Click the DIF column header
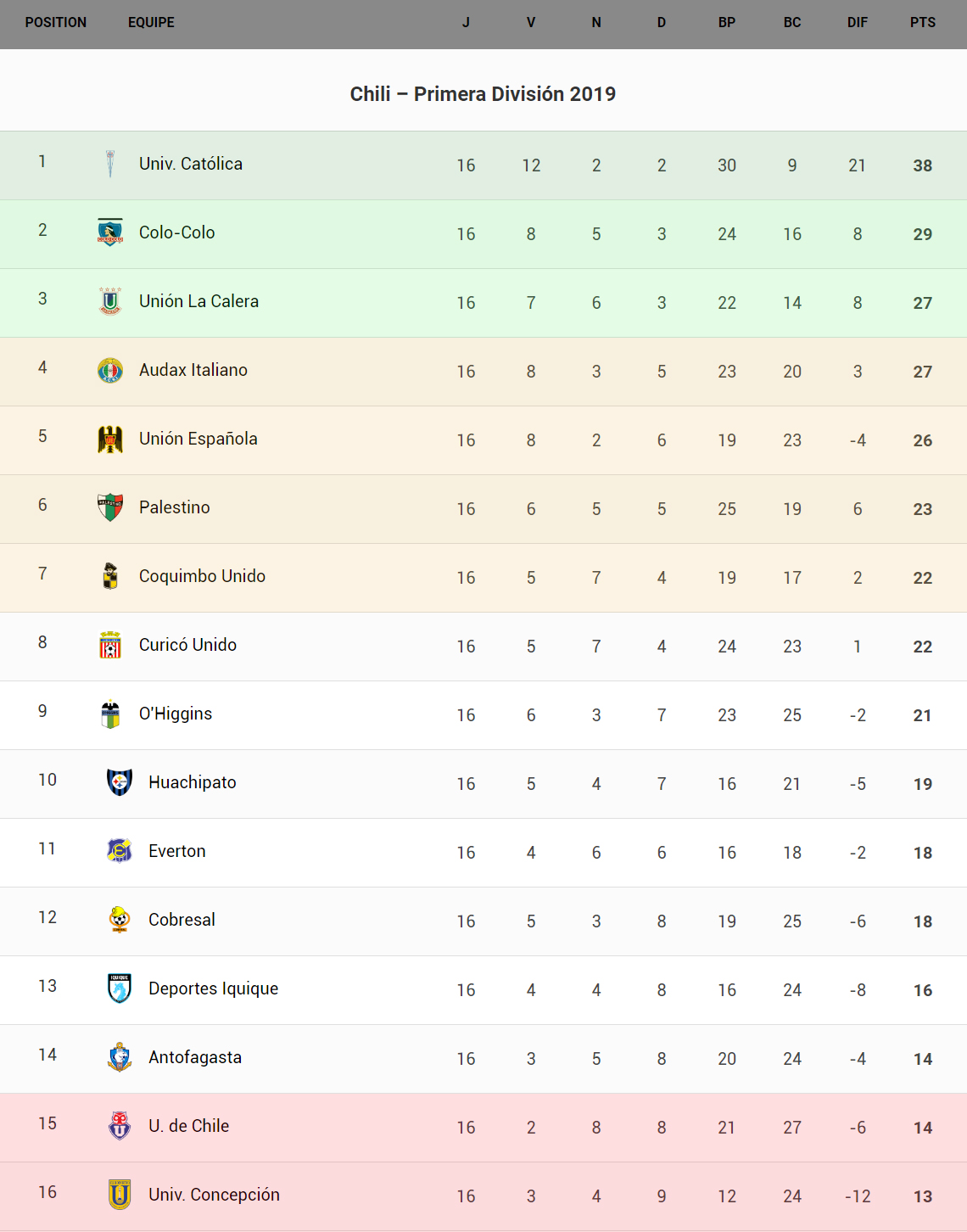967x1232 pixels. click(857, 23)
